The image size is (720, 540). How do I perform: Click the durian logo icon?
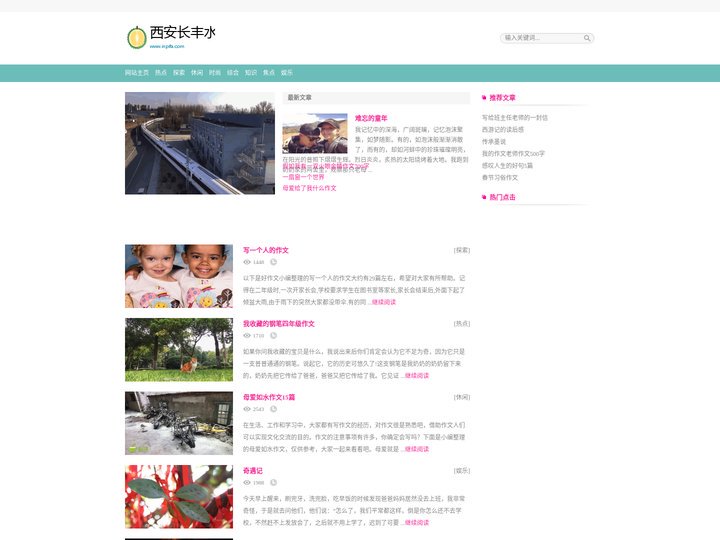click(136, 37)
